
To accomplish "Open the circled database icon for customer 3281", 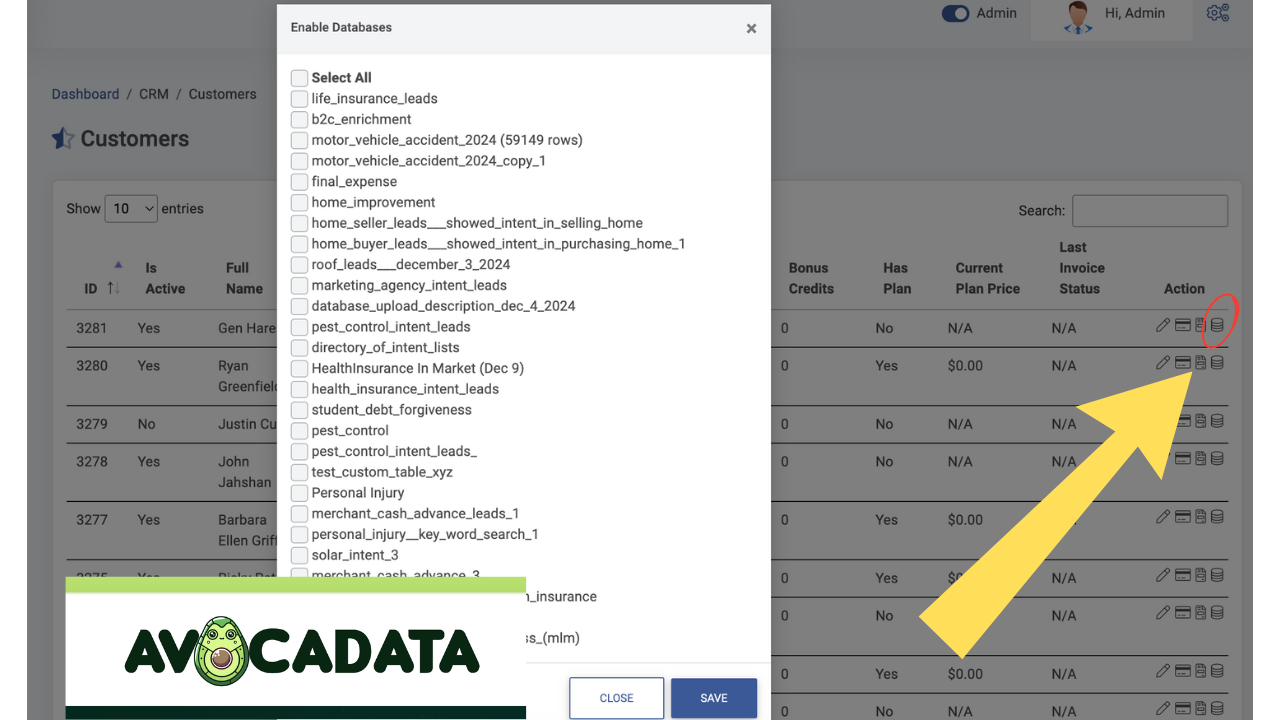I will click(x=1217, y=324).
